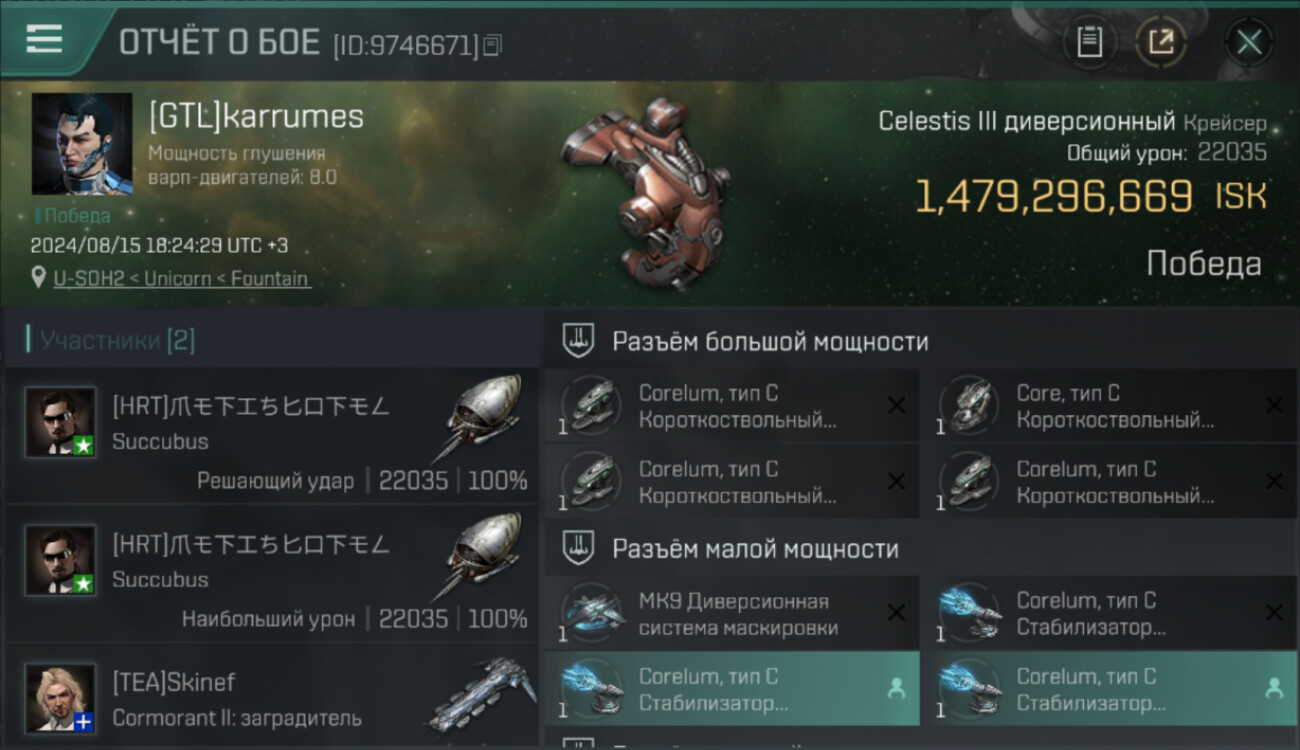1300x750 pixels.
Task: Select Succubus pilot with Наибольший урон
Action: coord(271,574)
